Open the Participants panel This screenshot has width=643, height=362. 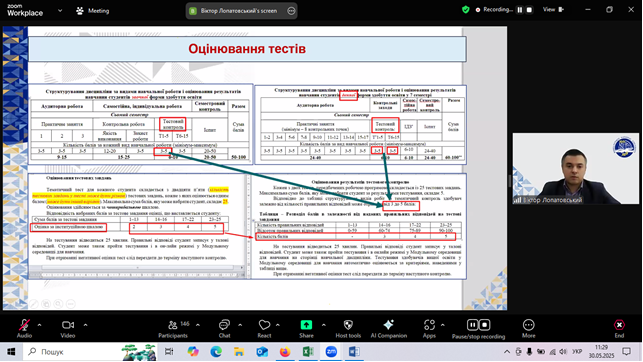click(173, 325)
